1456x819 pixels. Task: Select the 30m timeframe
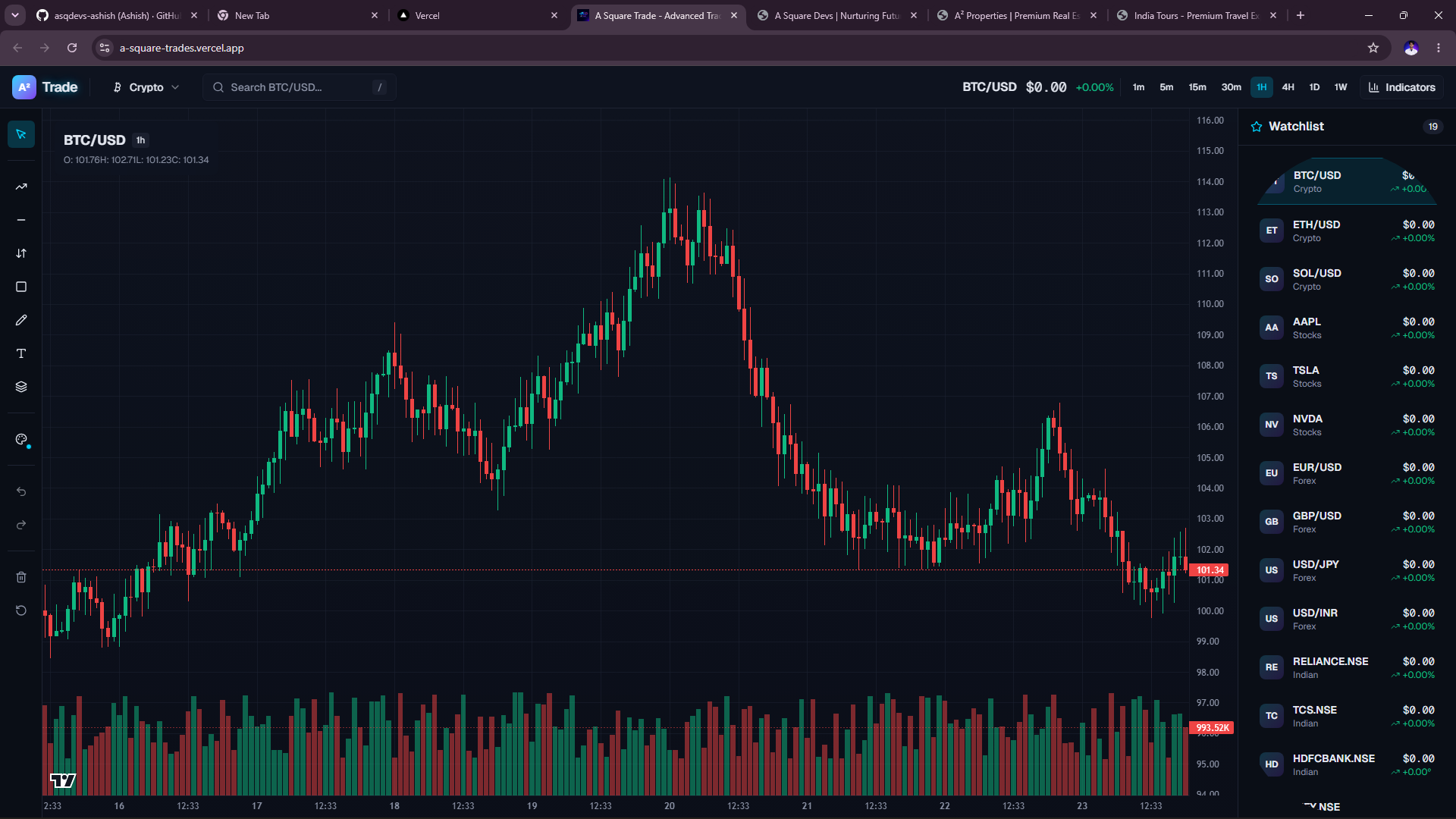pos(1231,87)
